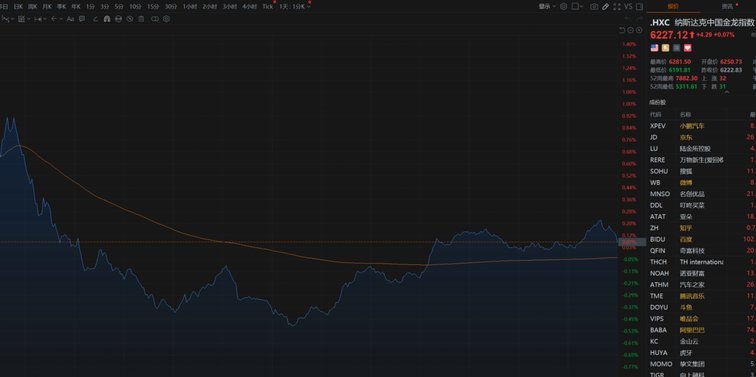Select the BABA 阿里巴巴 row
This screenshot has width=756, height=377.
[703, 330]
